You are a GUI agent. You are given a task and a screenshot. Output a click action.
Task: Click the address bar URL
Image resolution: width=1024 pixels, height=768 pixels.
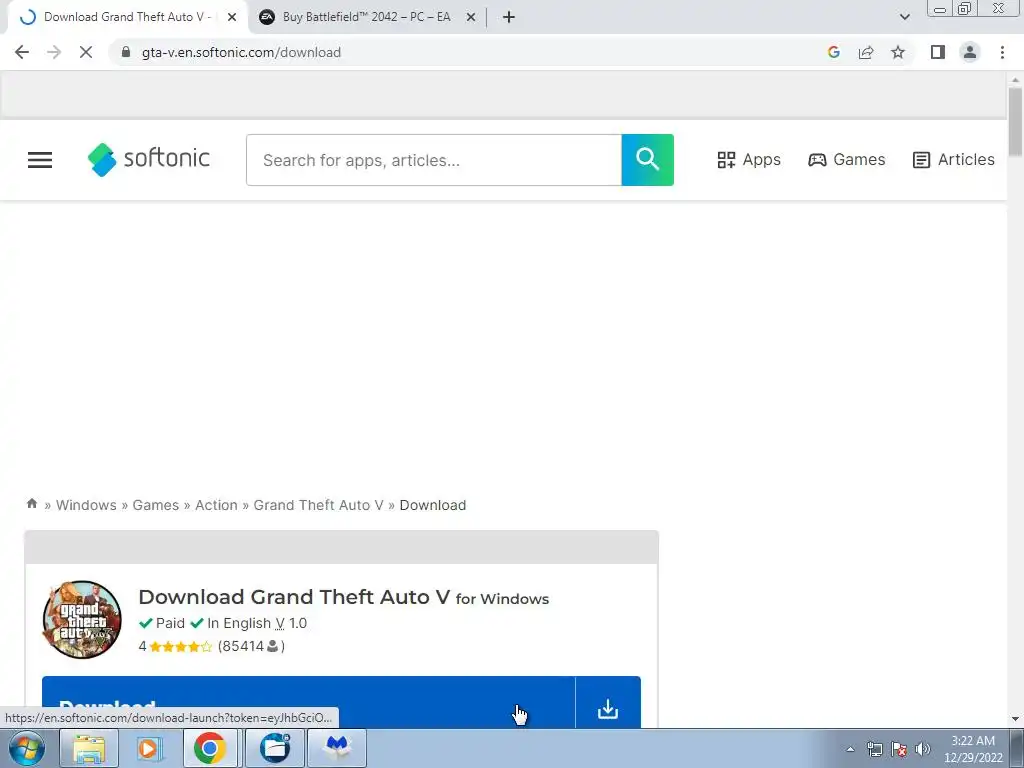click(241, 52)
